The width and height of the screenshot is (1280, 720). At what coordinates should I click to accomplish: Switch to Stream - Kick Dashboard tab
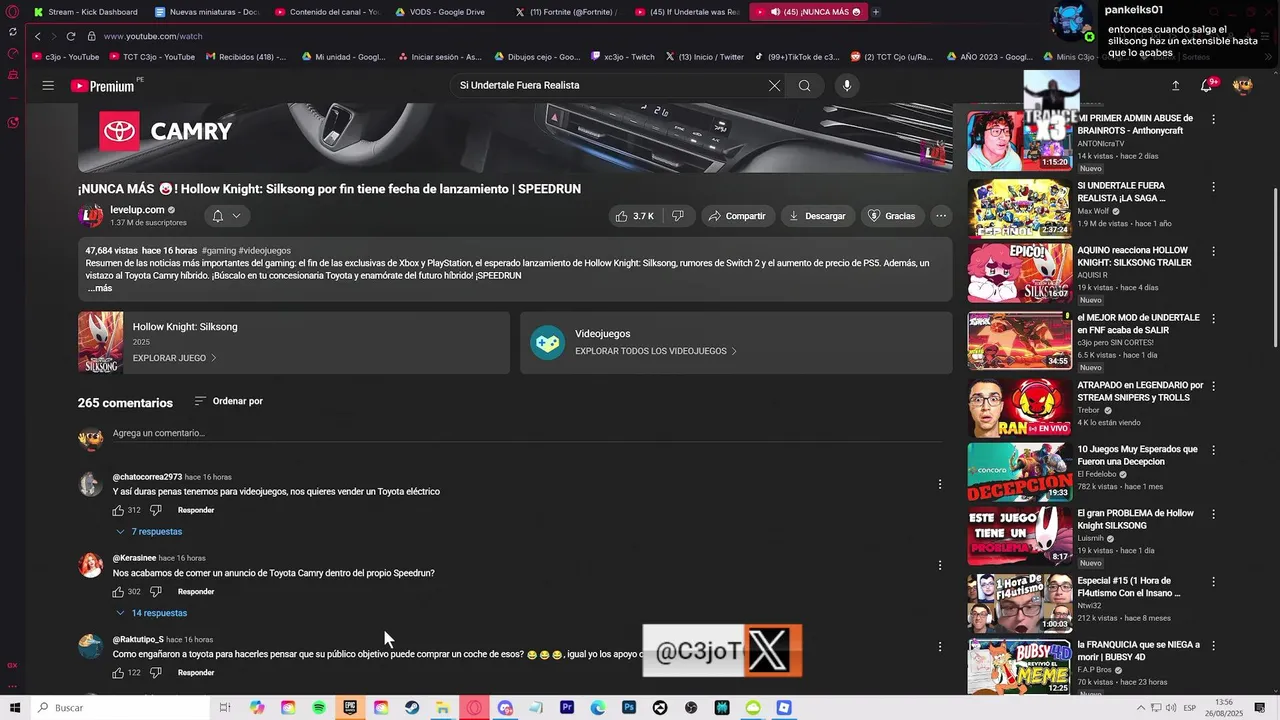point(85,12)
